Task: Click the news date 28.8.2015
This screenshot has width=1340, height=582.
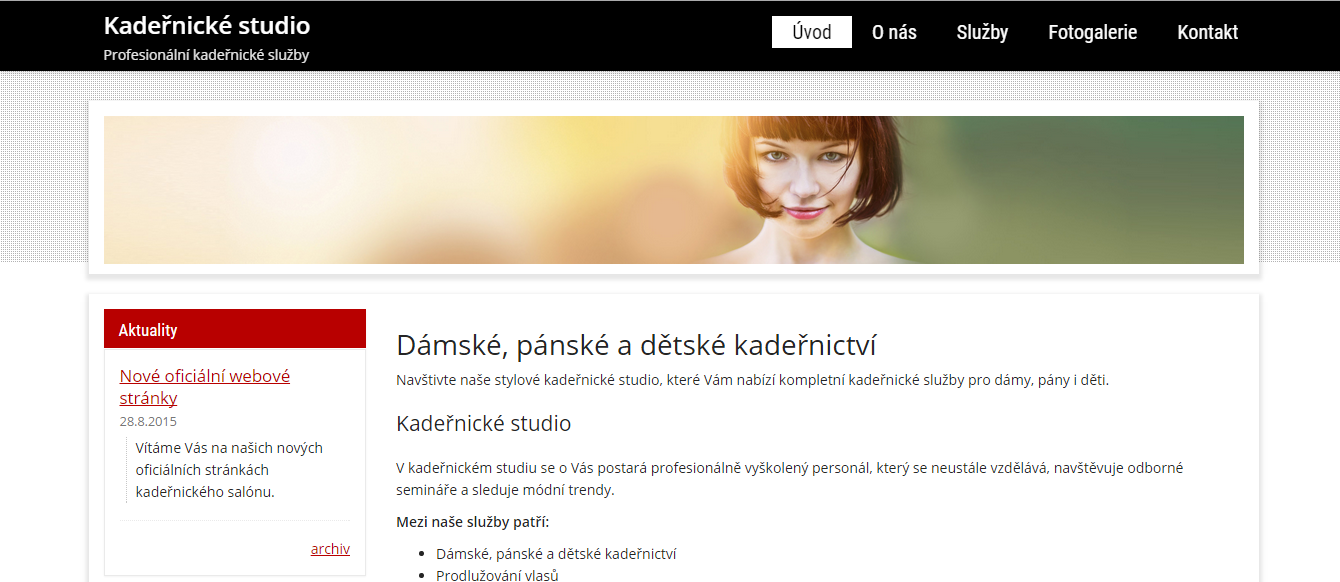Action: tap(148, 421)
